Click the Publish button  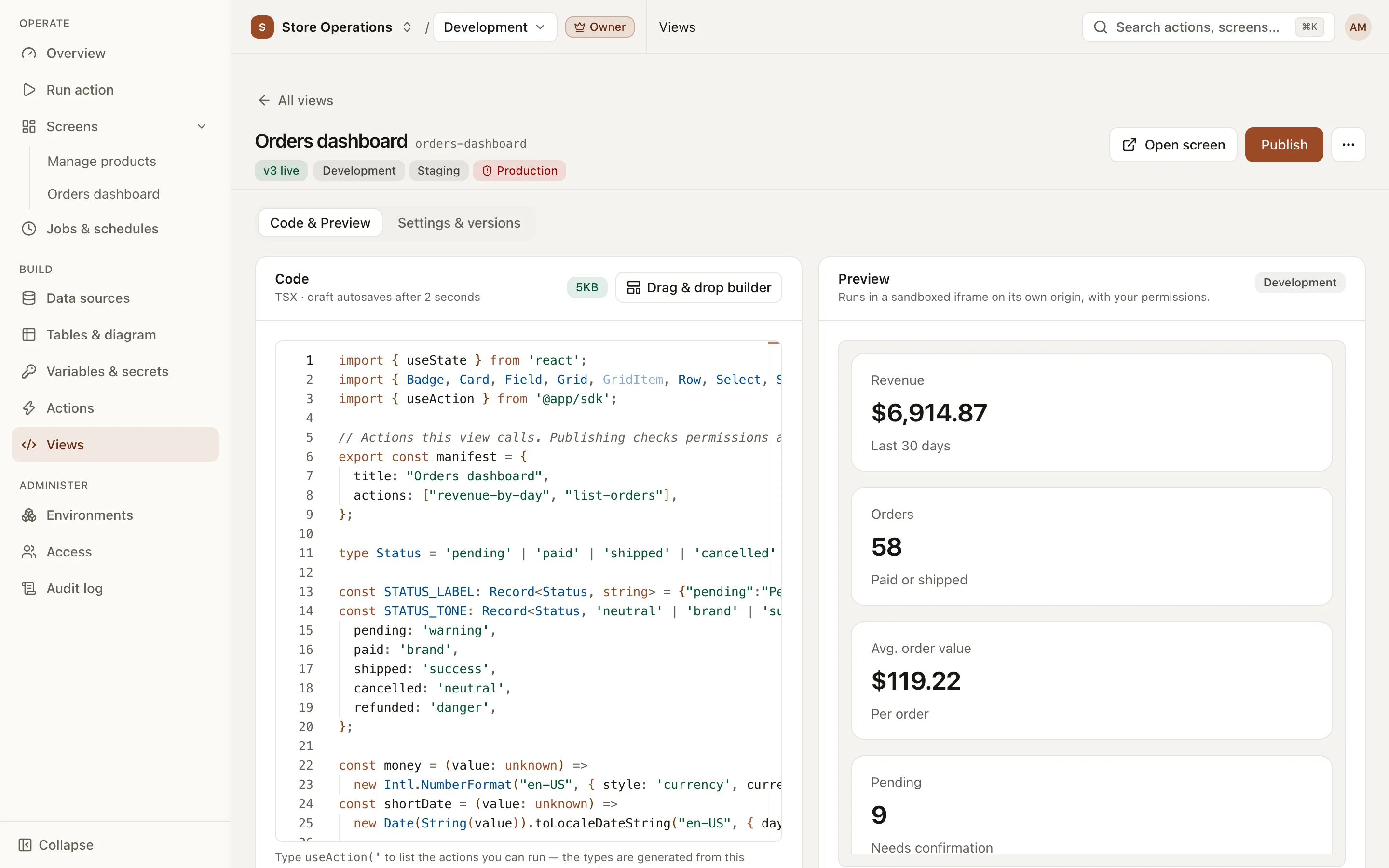[1284, 145]
